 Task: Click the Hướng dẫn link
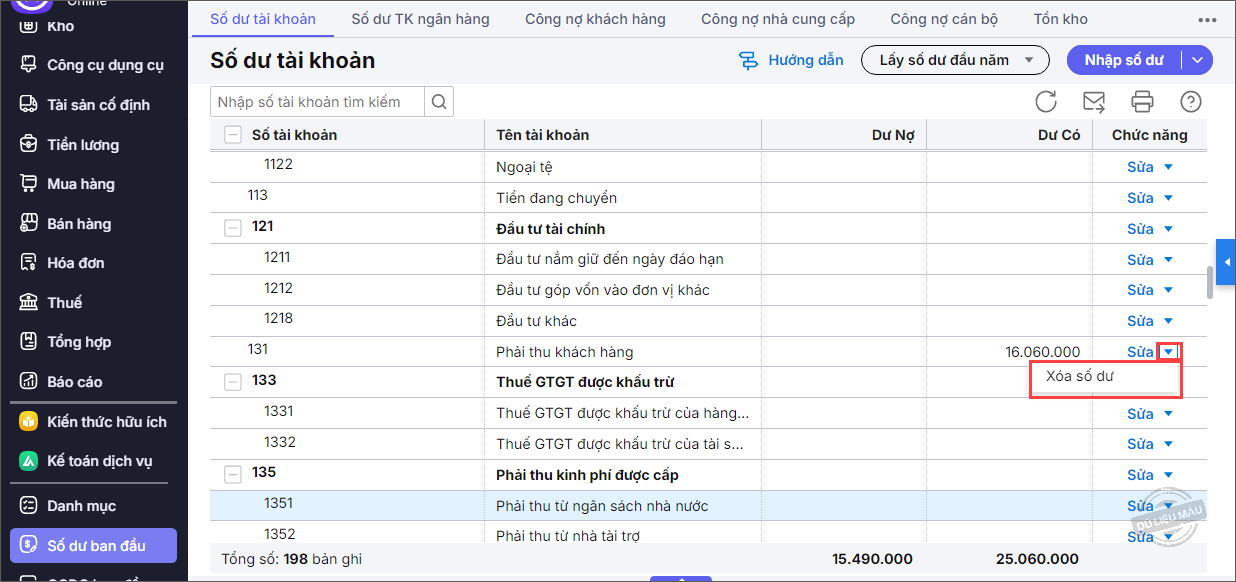tap(791, 60)
